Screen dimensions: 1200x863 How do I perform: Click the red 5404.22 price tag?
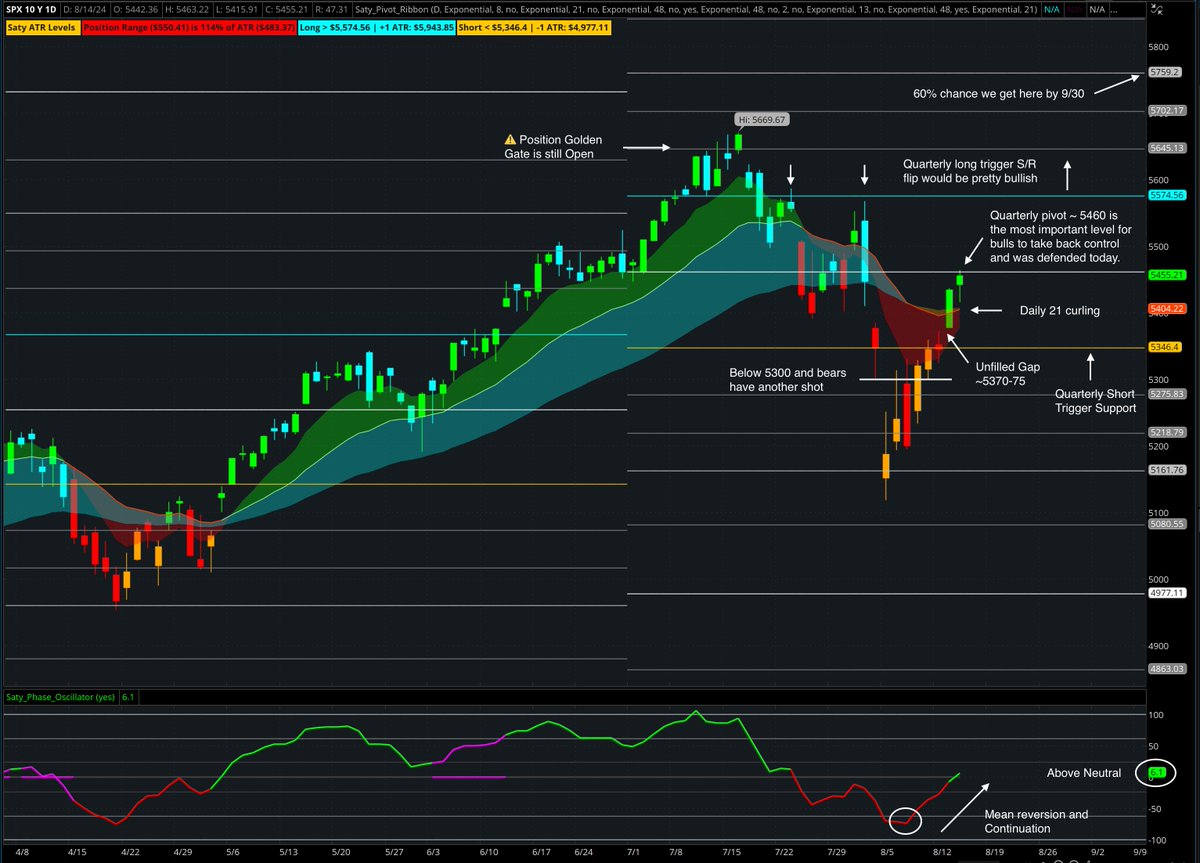(x=1168, y=309)
